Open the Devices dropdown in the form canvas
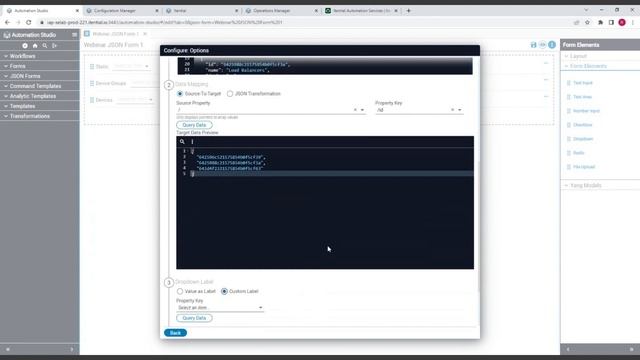This screenshot has height=360, width=640. pyautogui.click(x=135, y=100)
